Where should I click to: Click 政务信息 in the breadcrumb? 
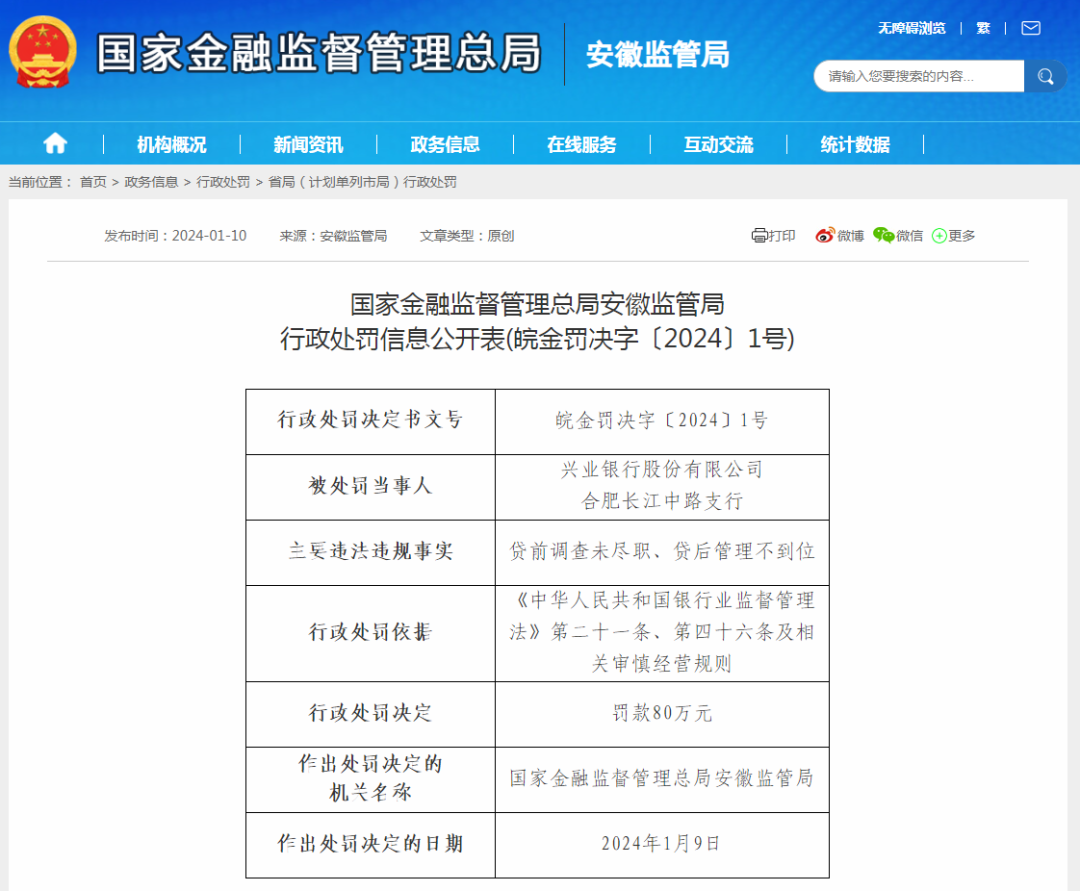click(x=151, y=182)
